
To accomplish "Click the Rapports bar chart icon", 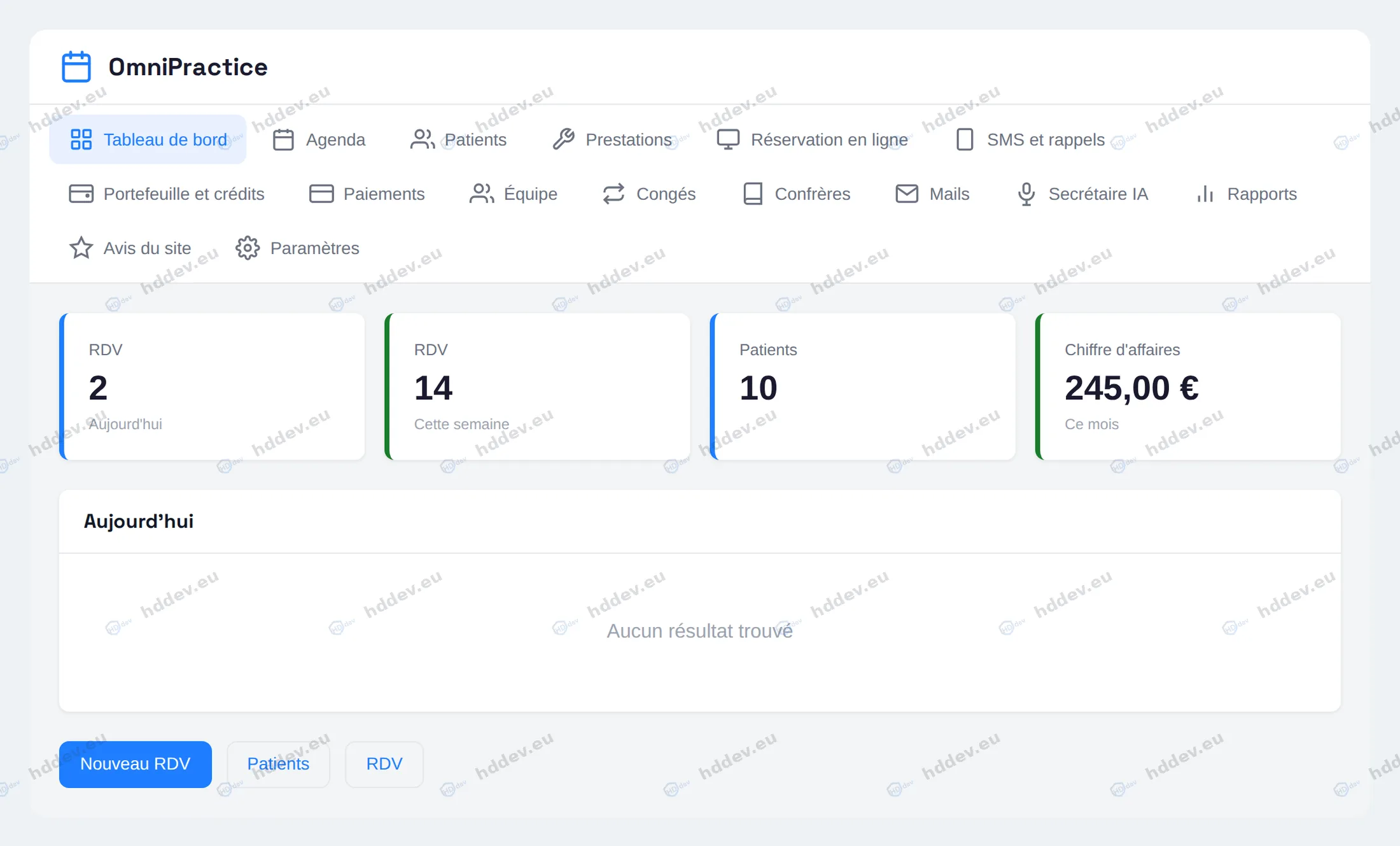I will point(1205,194).
